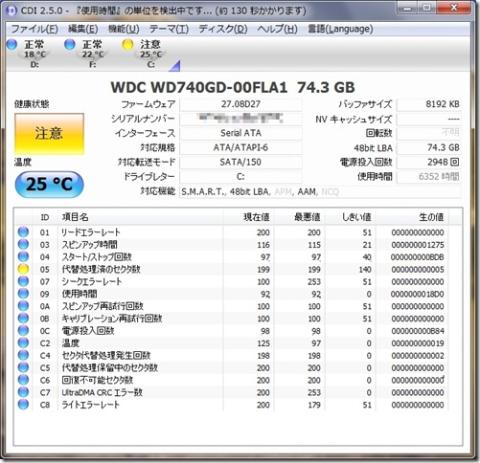
Task: Click the 対応機能 field listing S.M.A.R.T.
Action: click(320, 192)
